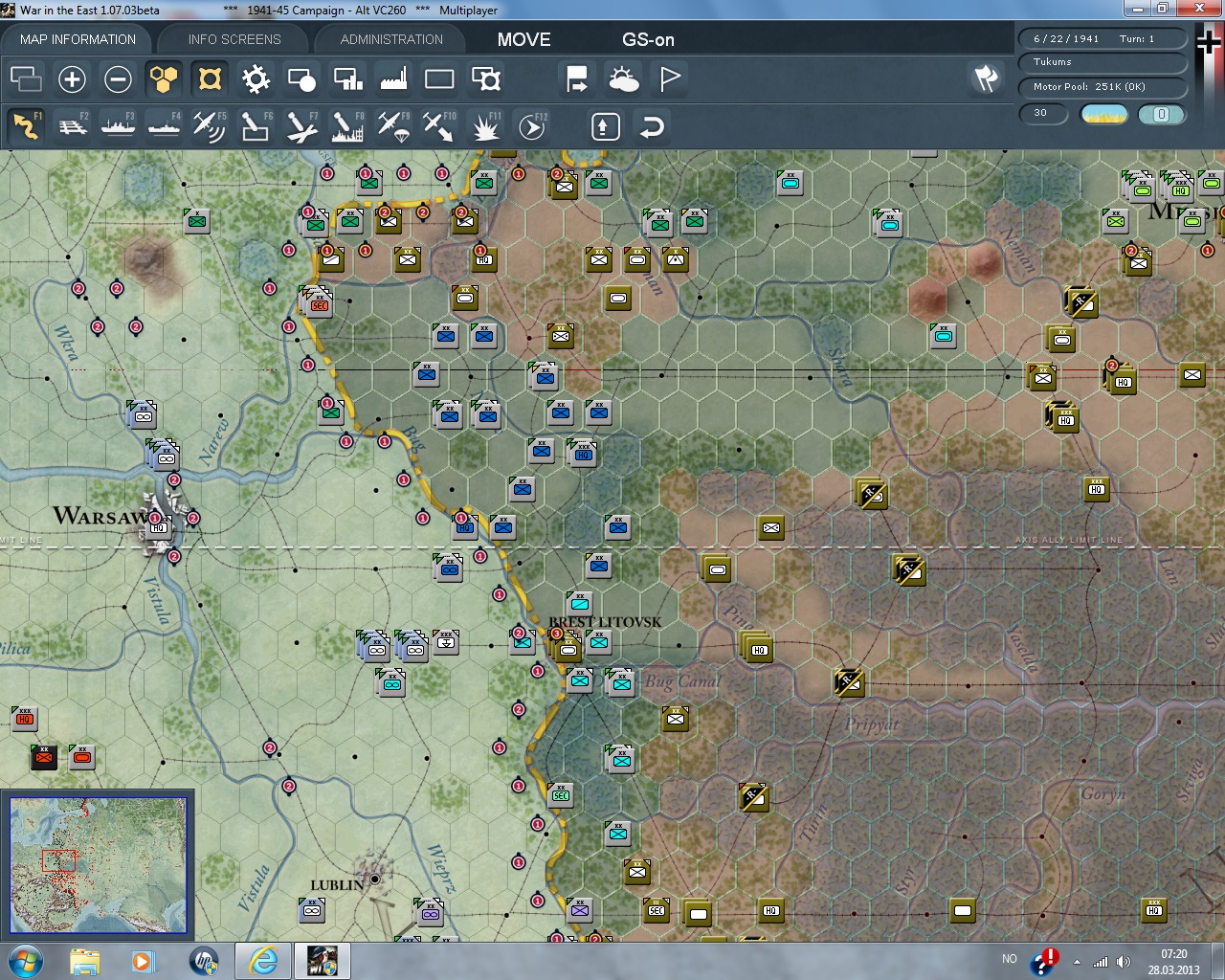Select the F5 air recon mode
The image size is (1225, 980).
pyautogui.click(x=210, y=126)
